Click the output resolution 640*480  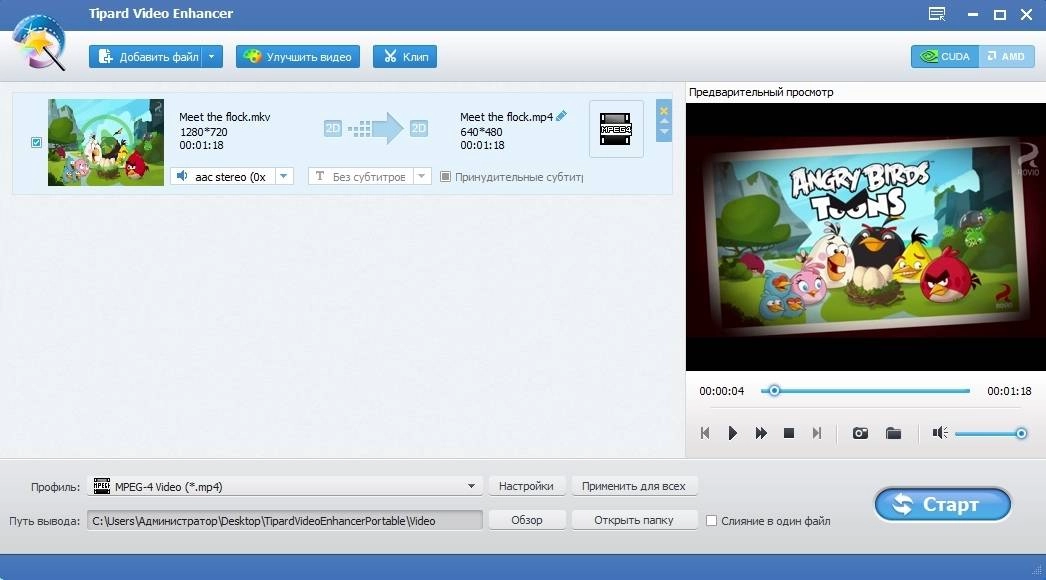(481, 131)
